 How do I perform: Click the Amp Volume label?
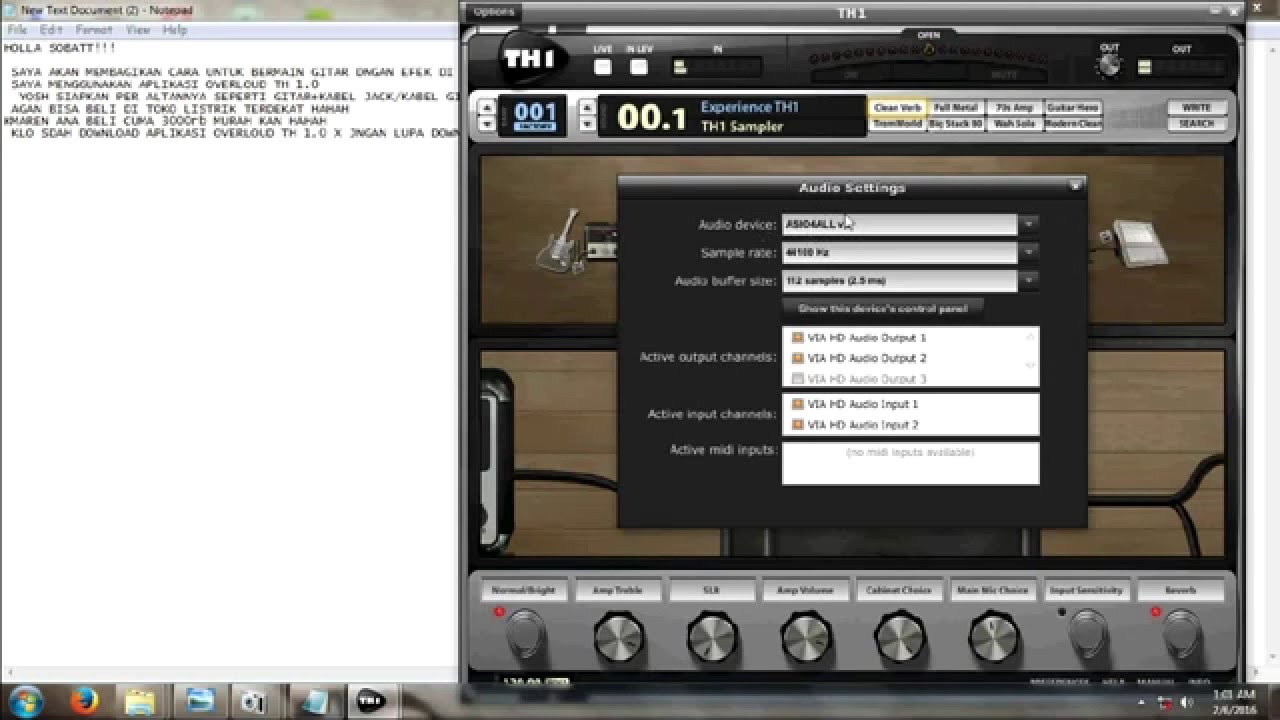pyautogui.click(x=805, y=590)
